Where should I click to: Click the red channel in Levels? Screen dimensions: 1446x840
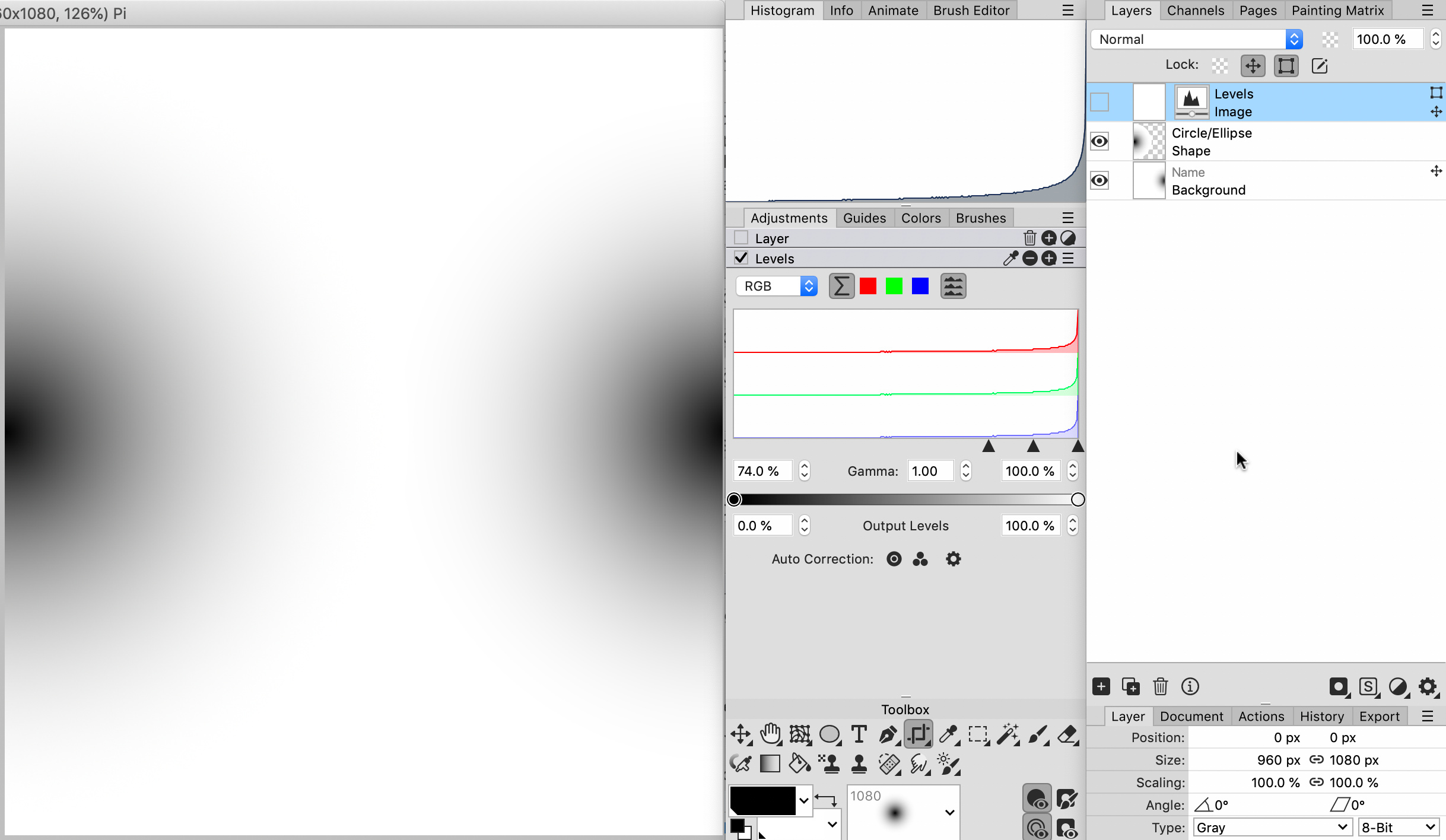[x=867, y=286]
